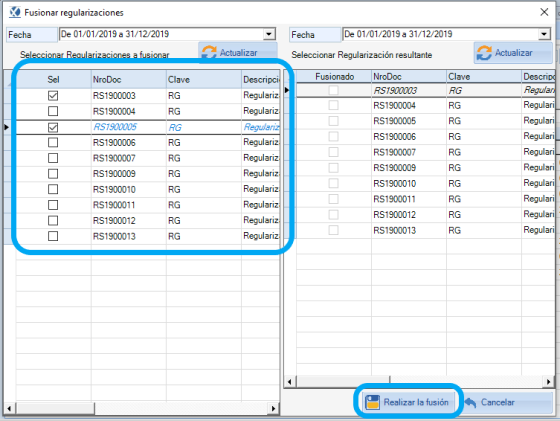Viewport: 560px width, 421px height.
Task: Click the right grid NroDoc column header
Action: [409, 76]
